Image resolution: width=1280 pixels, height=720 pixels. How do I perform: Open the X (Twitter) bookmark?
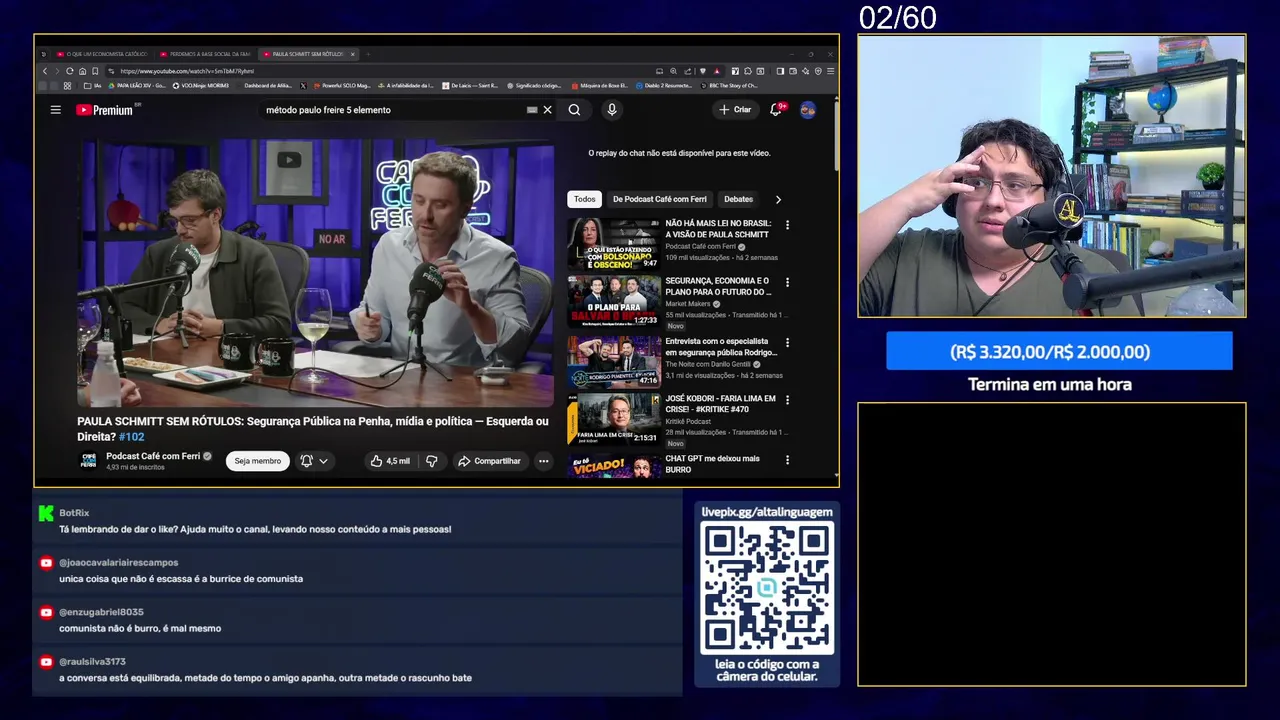pyautogui.click(x=303, y=86)
